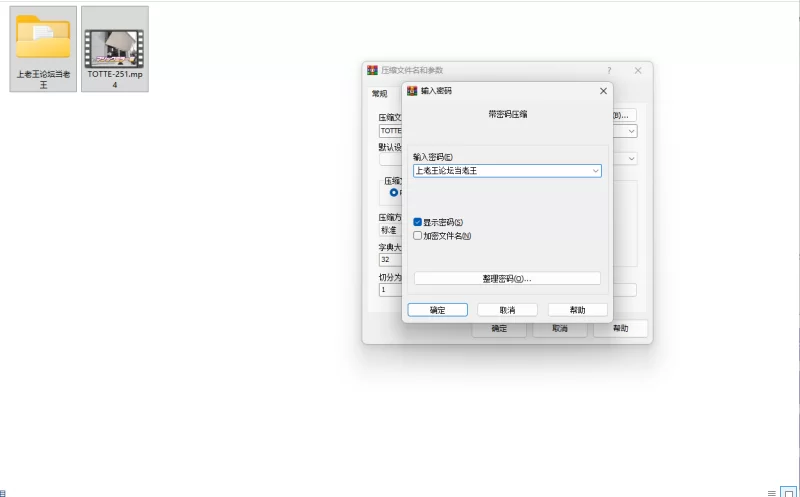Click the dictionary size field showing 32
Screen dimensions: 800x497
click(x=391, y=260)
